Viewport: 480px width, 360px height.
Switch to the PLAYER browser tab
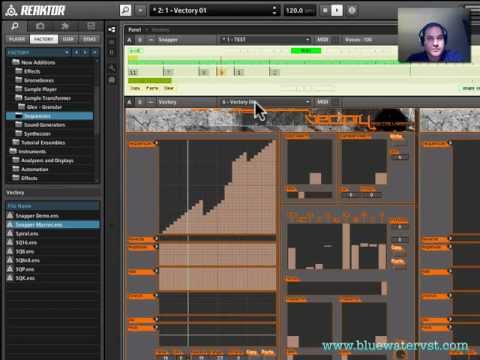17,39
